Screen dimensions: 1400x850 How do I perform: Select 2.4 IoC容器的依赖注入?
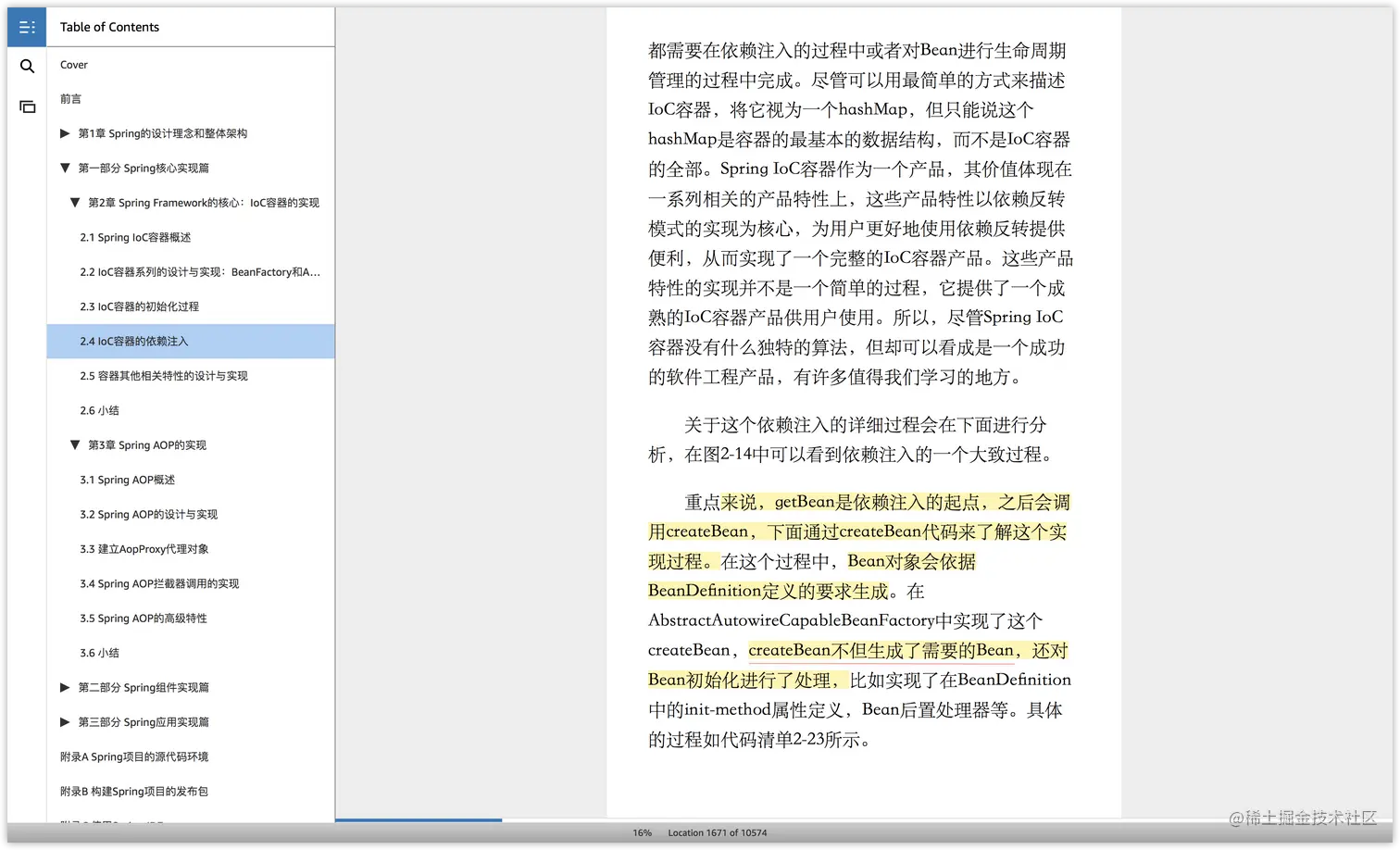(x=191, y=341)
